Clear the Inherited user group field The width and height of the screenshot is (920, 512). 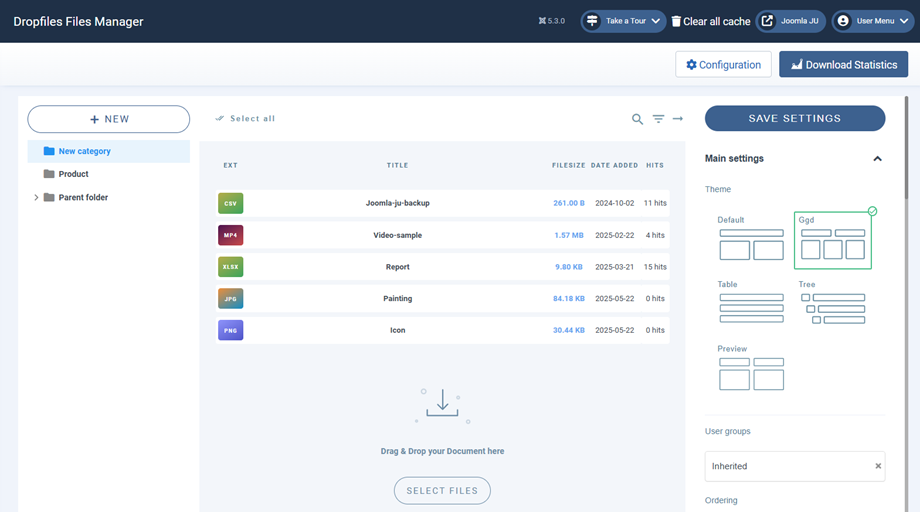click(x=878, y=466)
